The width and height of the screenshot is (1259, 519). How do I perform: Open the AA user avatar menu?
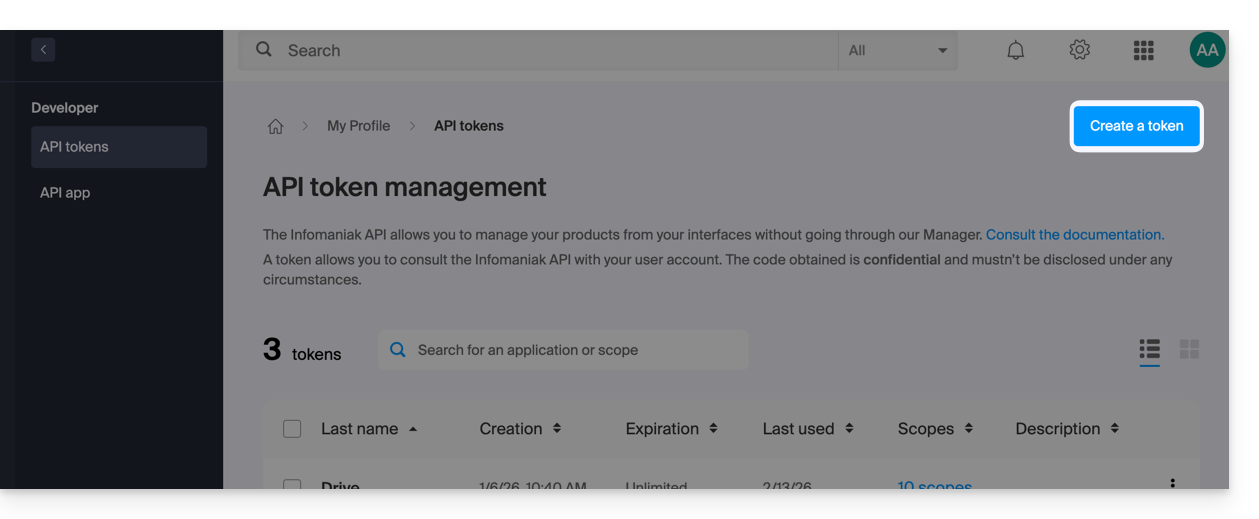click(x=1207, y=50)
